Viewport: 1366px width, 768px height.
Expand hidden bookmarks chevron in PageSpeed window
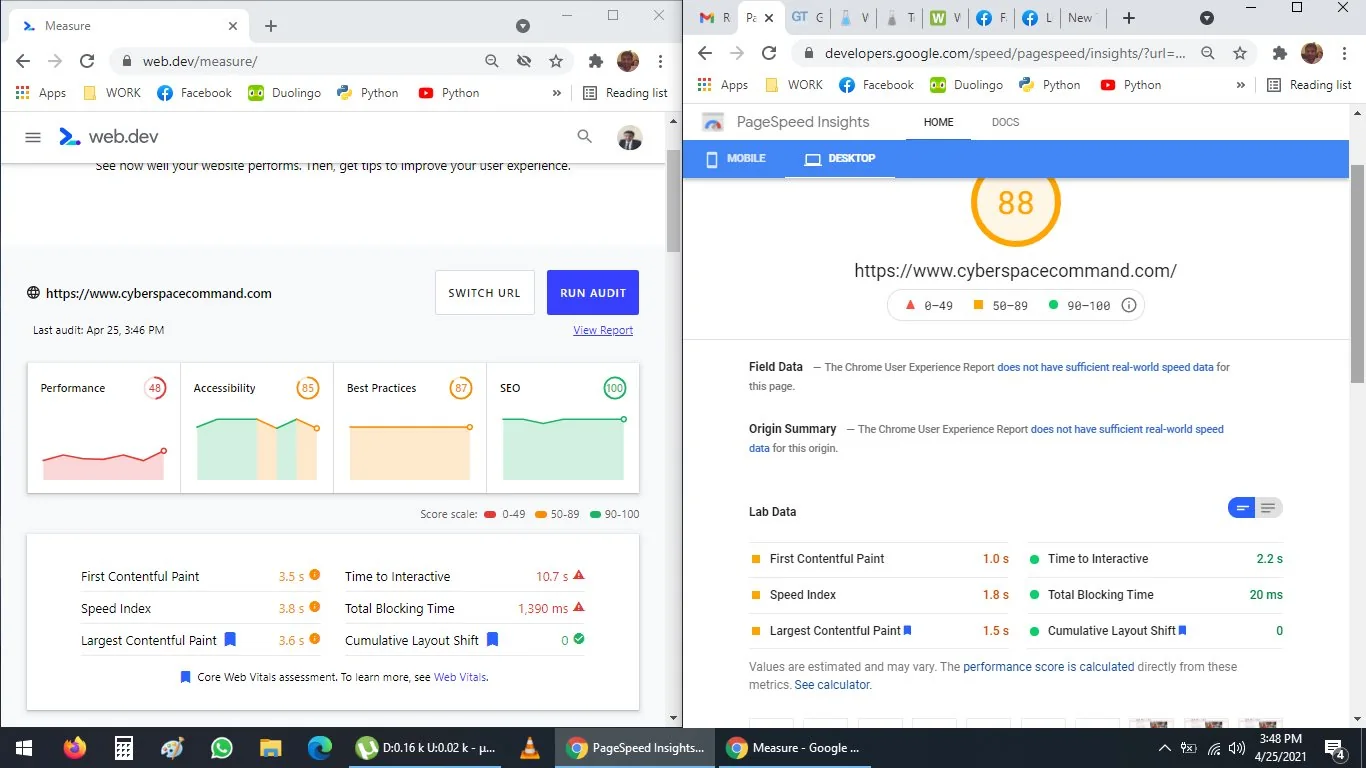pos(1240,85)
